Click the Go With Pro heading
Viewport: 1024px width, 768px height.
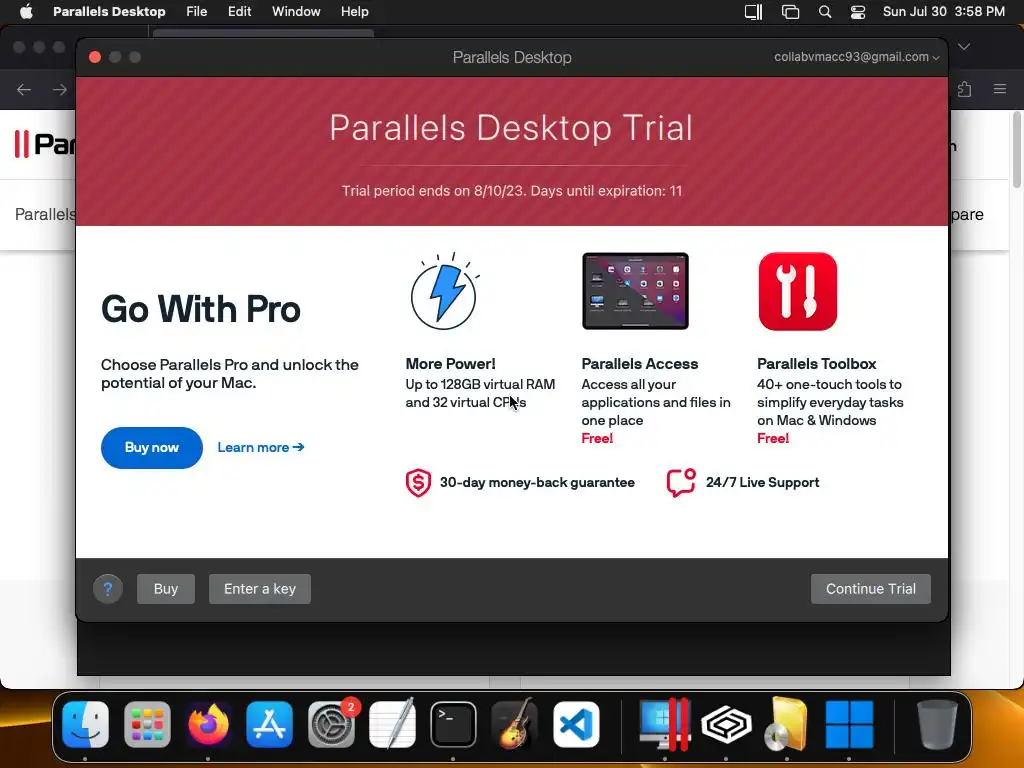[200, 309]
